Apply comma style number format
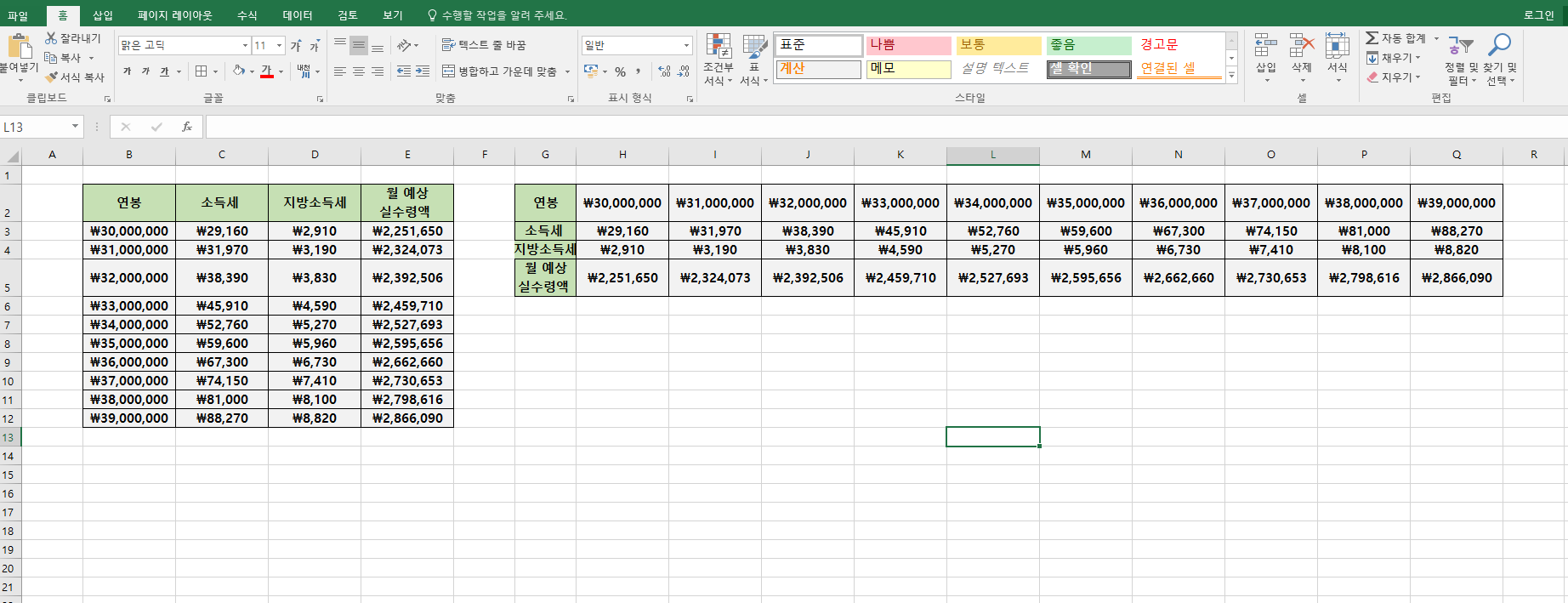 639,71
